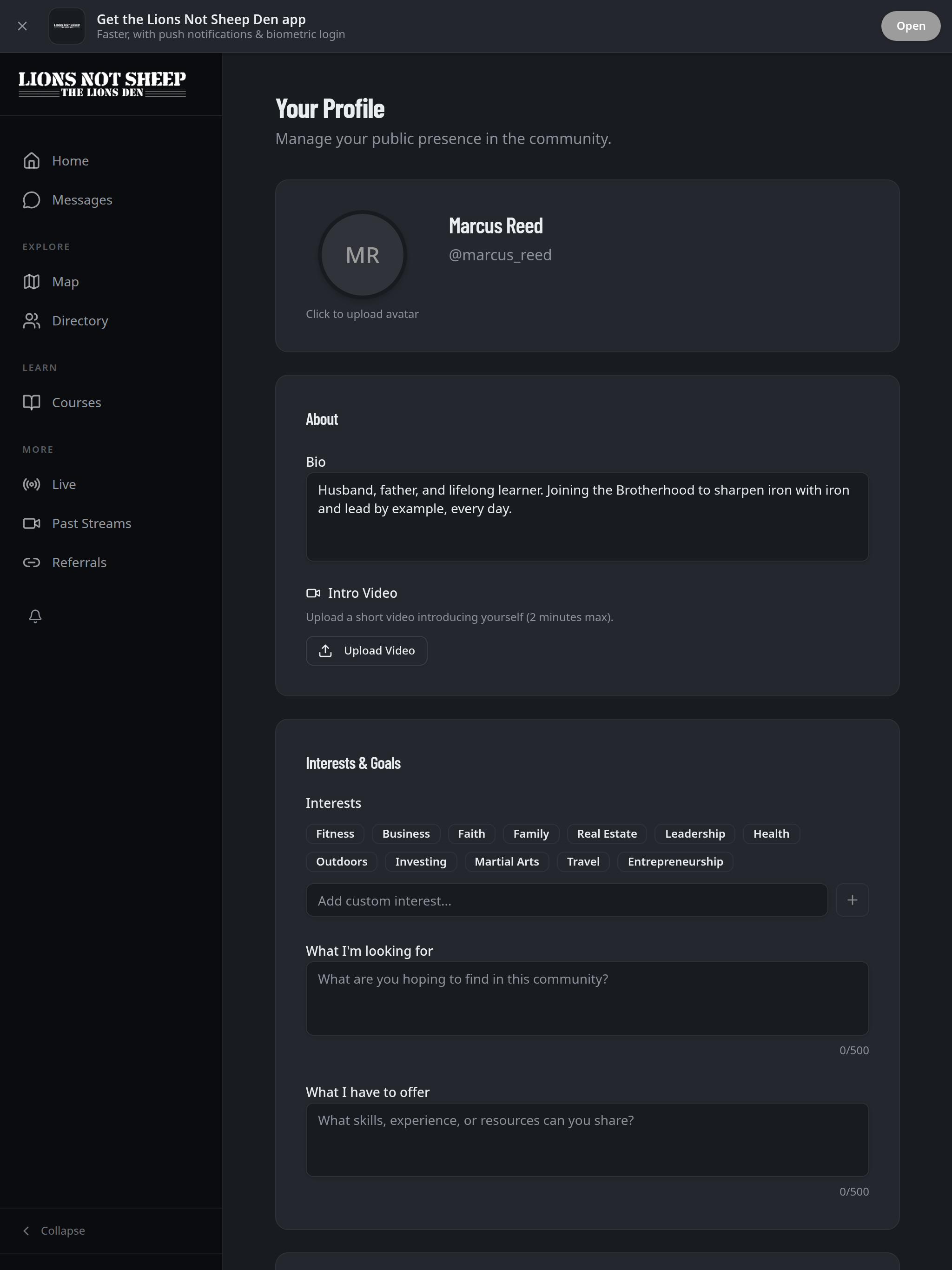The image size is (952, 1270).
Task: Click the plus button to add interest
Action: (x=852, y=900)
